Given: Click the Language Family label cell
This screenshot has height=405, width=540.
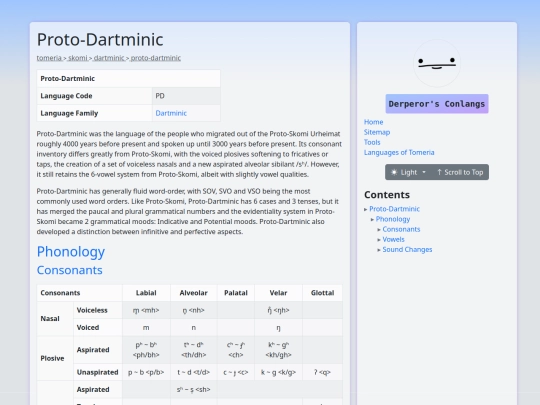Looking at the screenshot, I should point(94,113).
